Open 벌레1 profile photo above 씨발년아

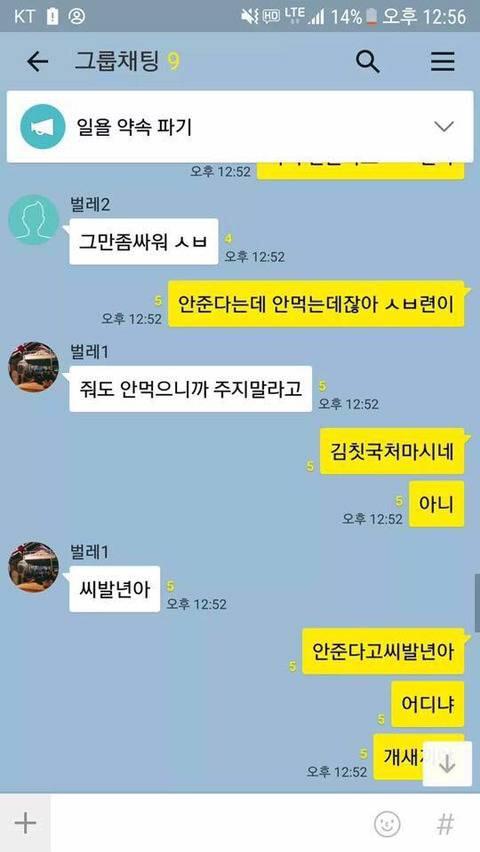point(33,567)
